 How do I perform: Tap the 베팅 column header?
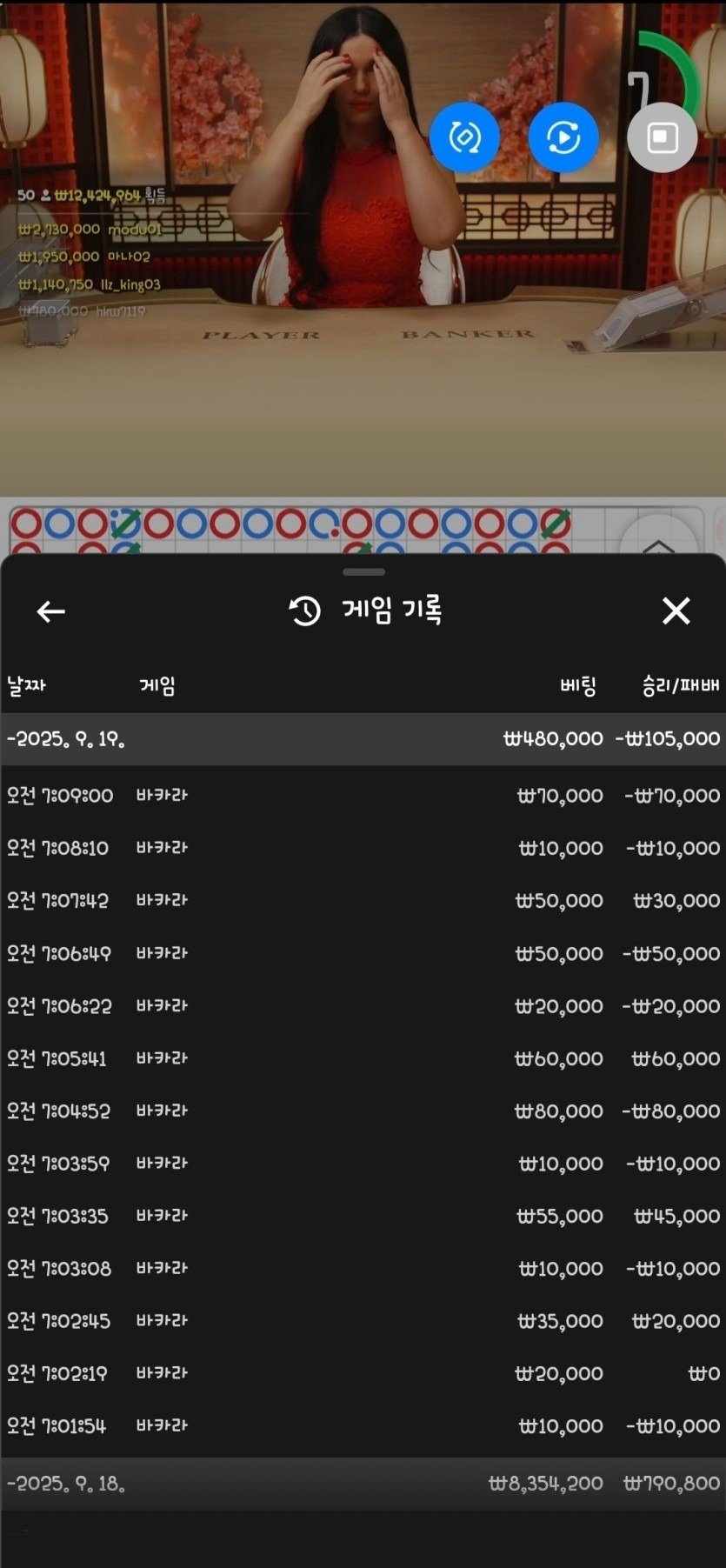tap(577, 686)
